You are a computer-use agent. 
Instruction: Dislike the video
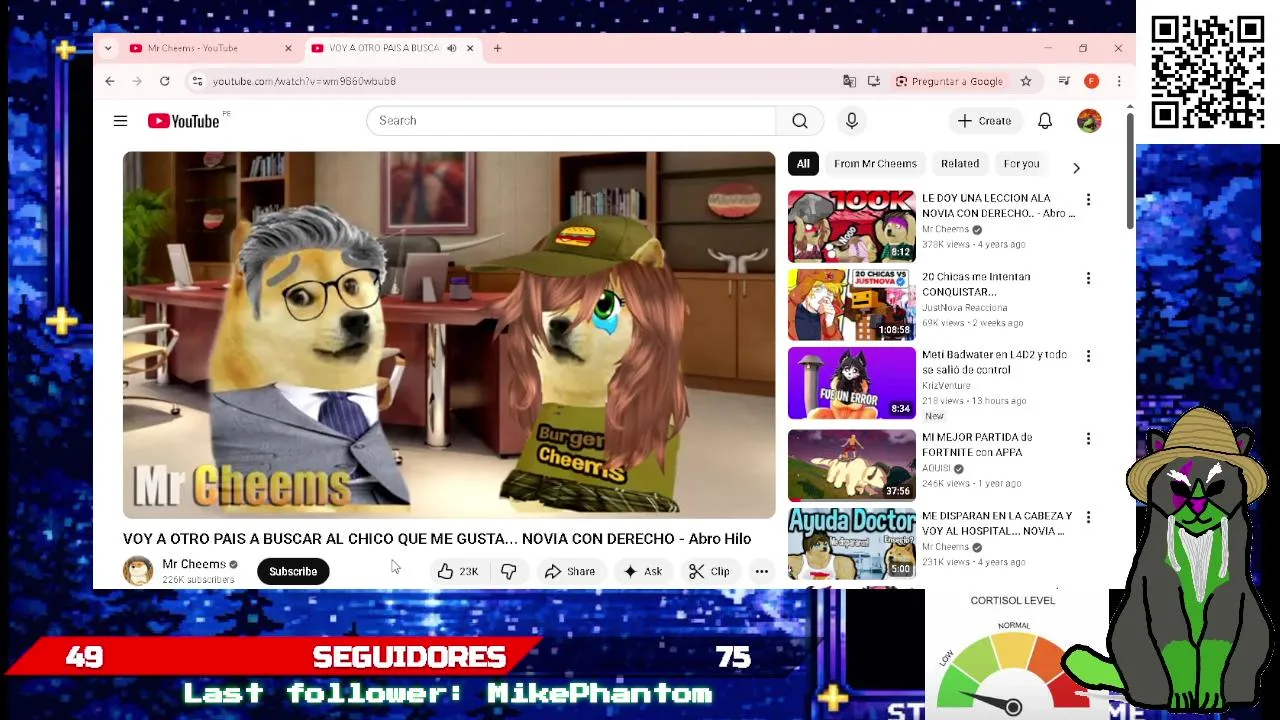(x=509, y=572)
